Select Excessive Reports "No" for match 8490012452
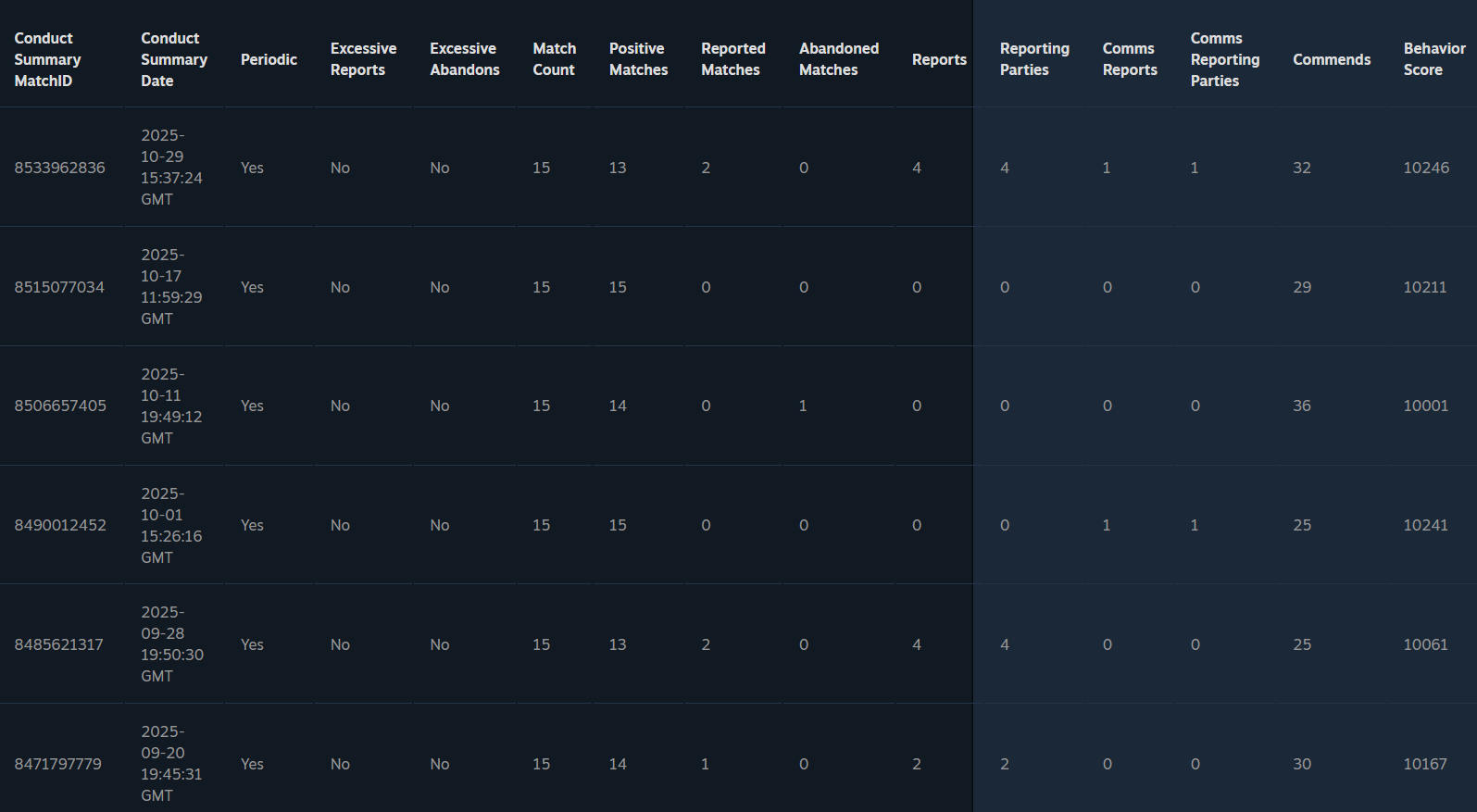This screenshot has width=1477, height=812. point(340,525)
